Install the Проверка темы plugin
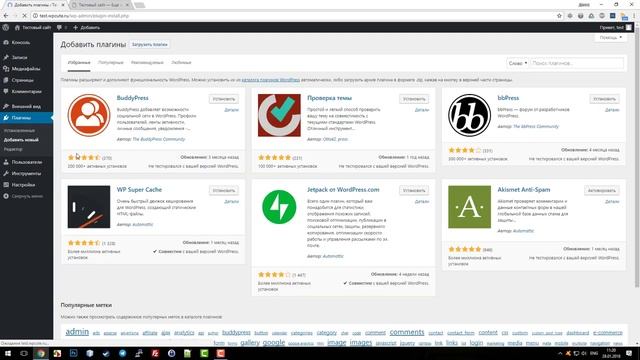Viewport: 640px width, 360px height. point(414,99)
